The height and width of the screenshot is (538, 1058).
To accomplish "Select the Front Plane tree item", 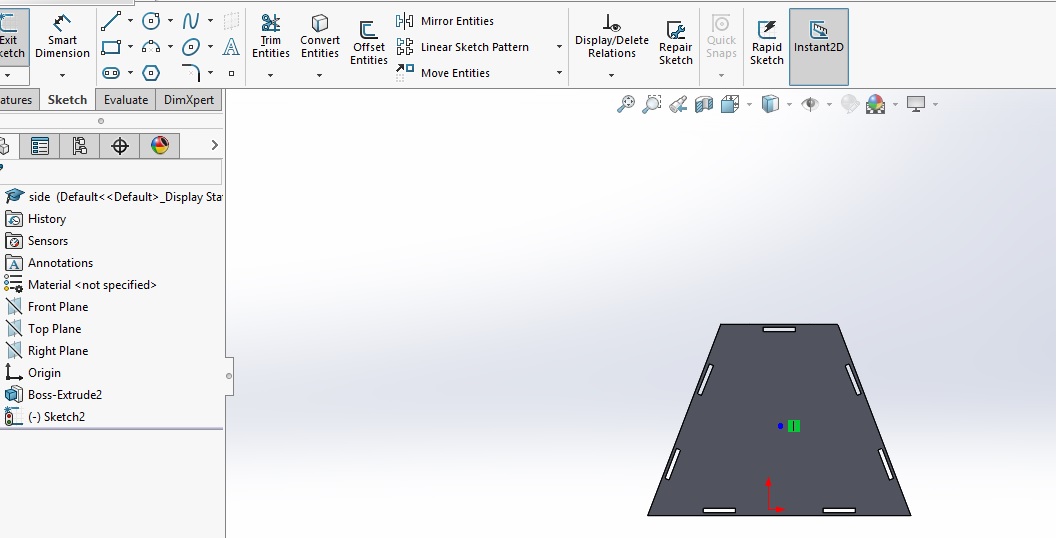I will [47, 307].
